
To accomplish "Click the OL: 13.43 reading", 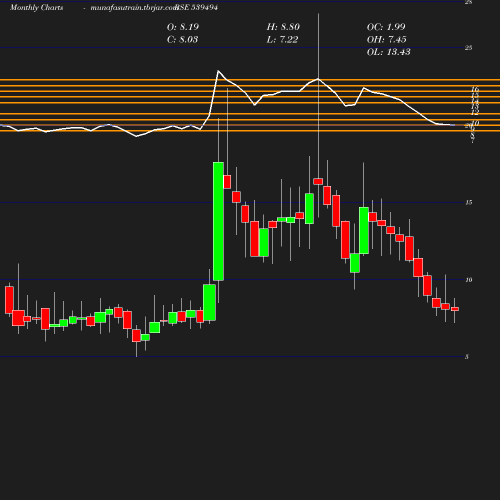I will 389,52.
